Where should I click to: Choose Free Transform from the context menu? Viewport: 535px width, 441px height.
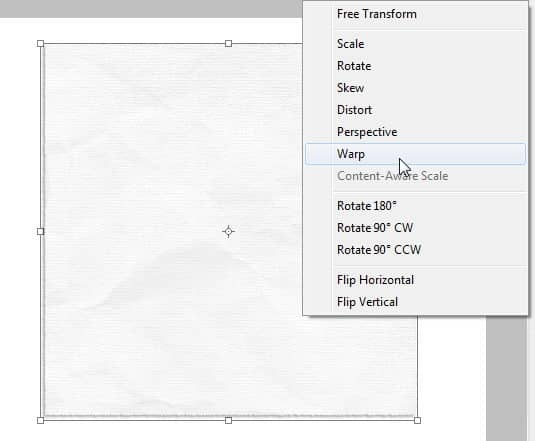click(x=415, y=14)
